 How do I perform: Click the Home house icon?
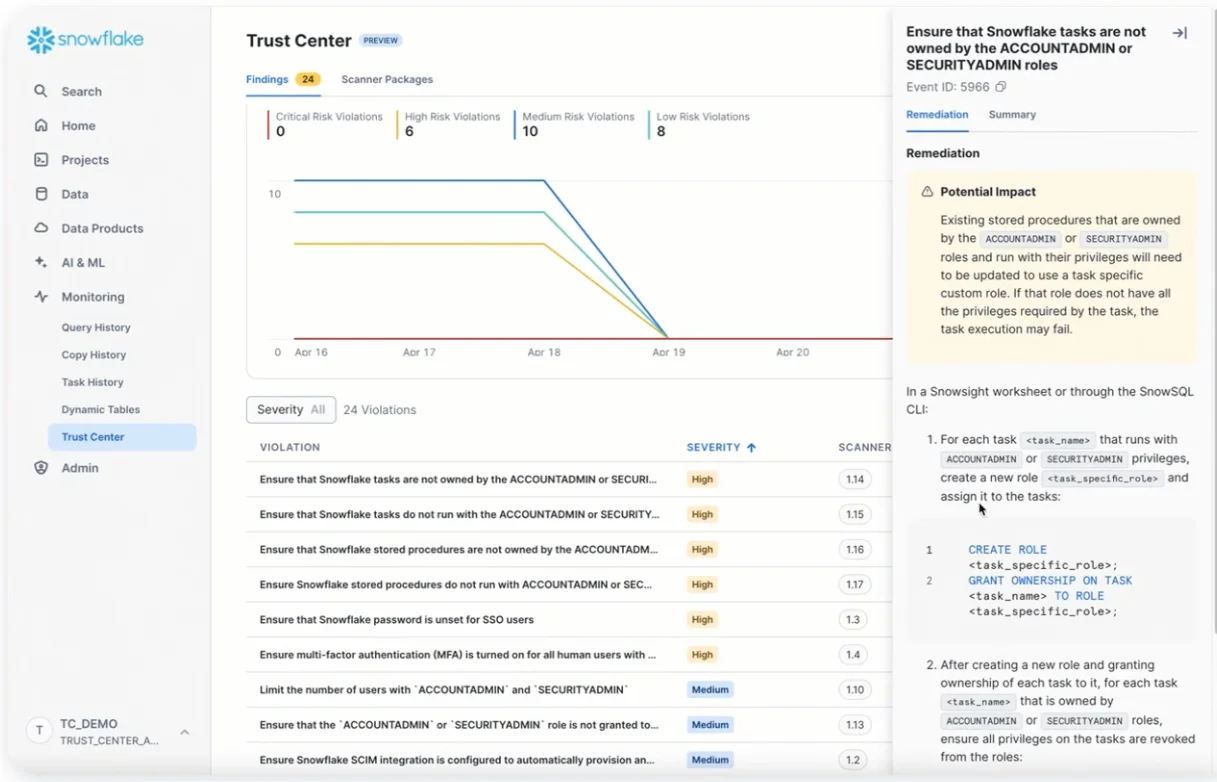(x=41, y=125)
